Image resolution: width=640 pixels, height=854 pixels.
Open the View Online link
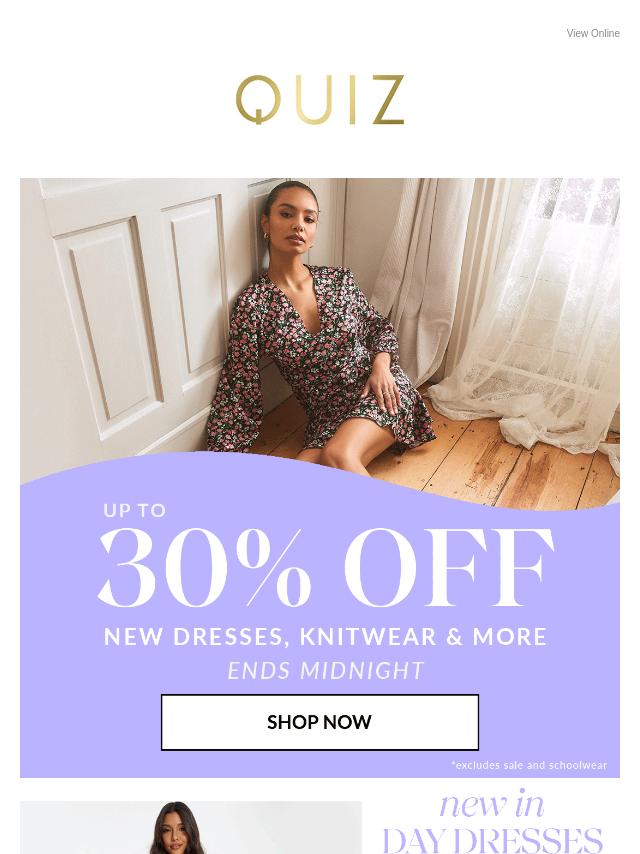tap(593, 33)
